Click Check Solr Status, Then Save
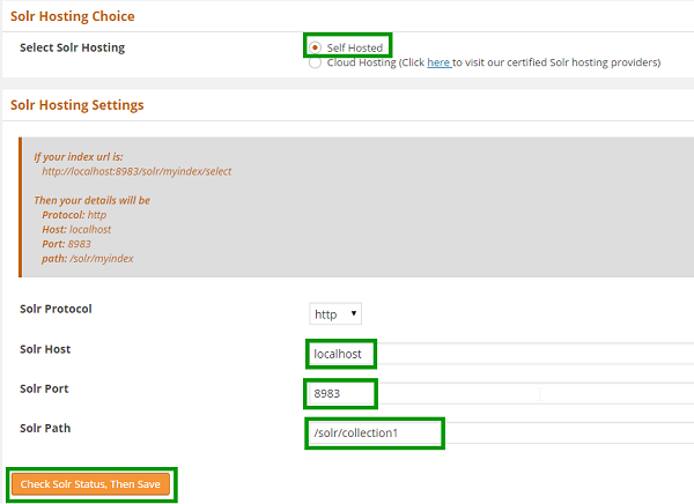The height and width of the screenshot is (504, 694). 91,484
